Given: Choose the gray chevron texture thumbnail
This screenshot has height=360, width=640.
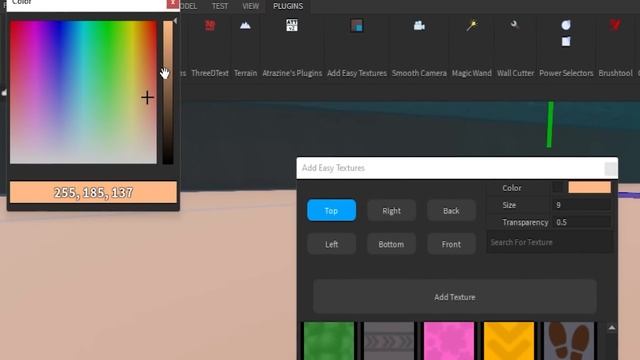Looking at the screenshot, I should coord(389,341).
